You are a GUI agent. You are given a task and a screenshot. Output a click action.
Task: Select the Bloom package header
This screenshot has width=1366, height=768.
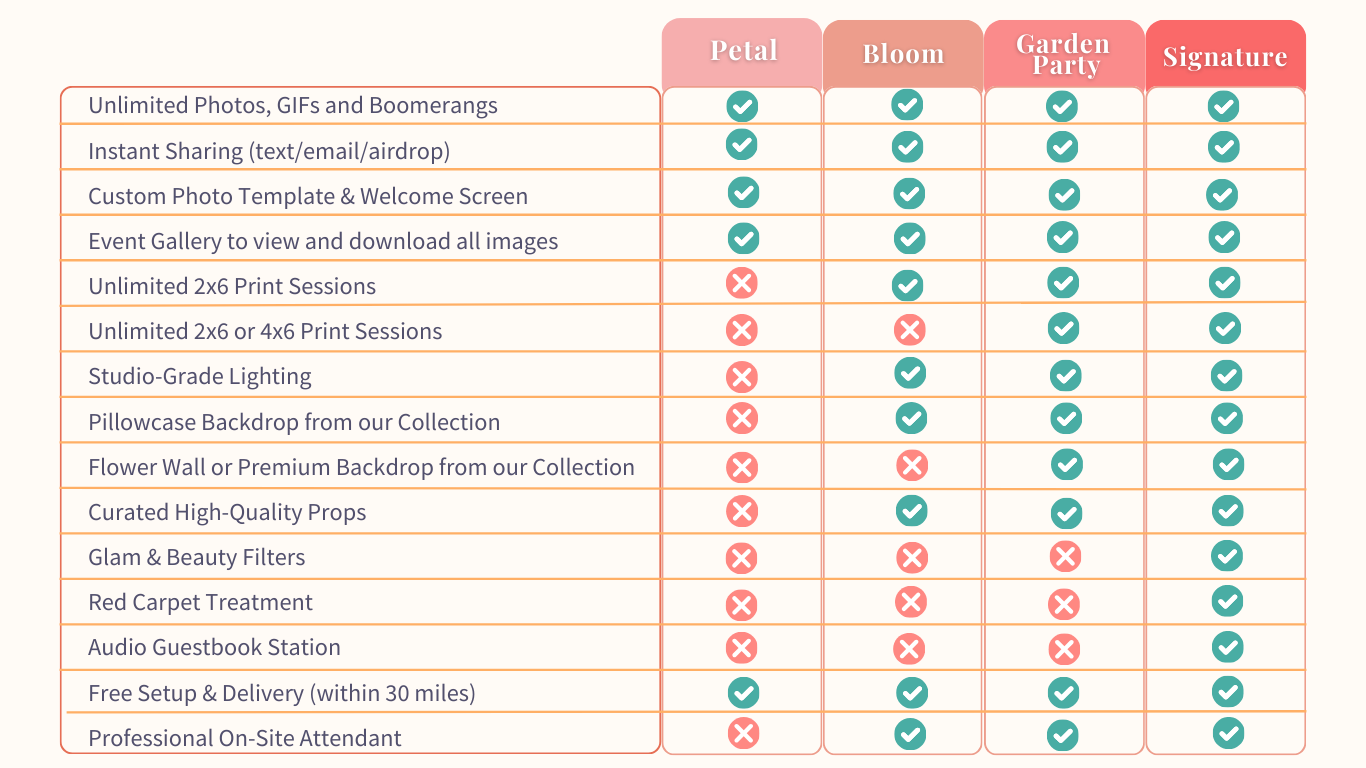903,55
